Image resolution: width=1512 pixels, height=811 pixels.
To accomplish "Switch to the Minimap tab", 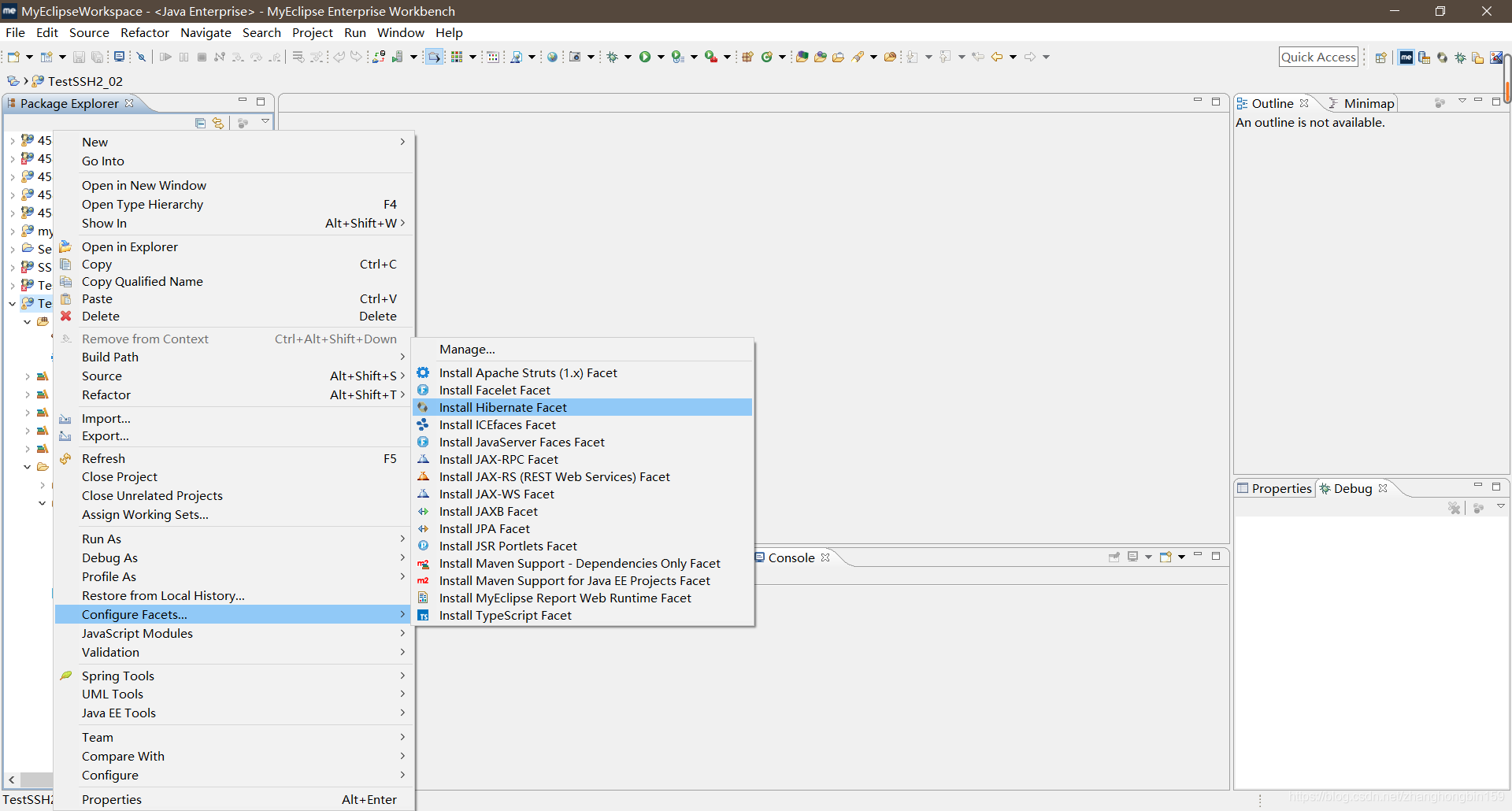I will coord(1361,103).
